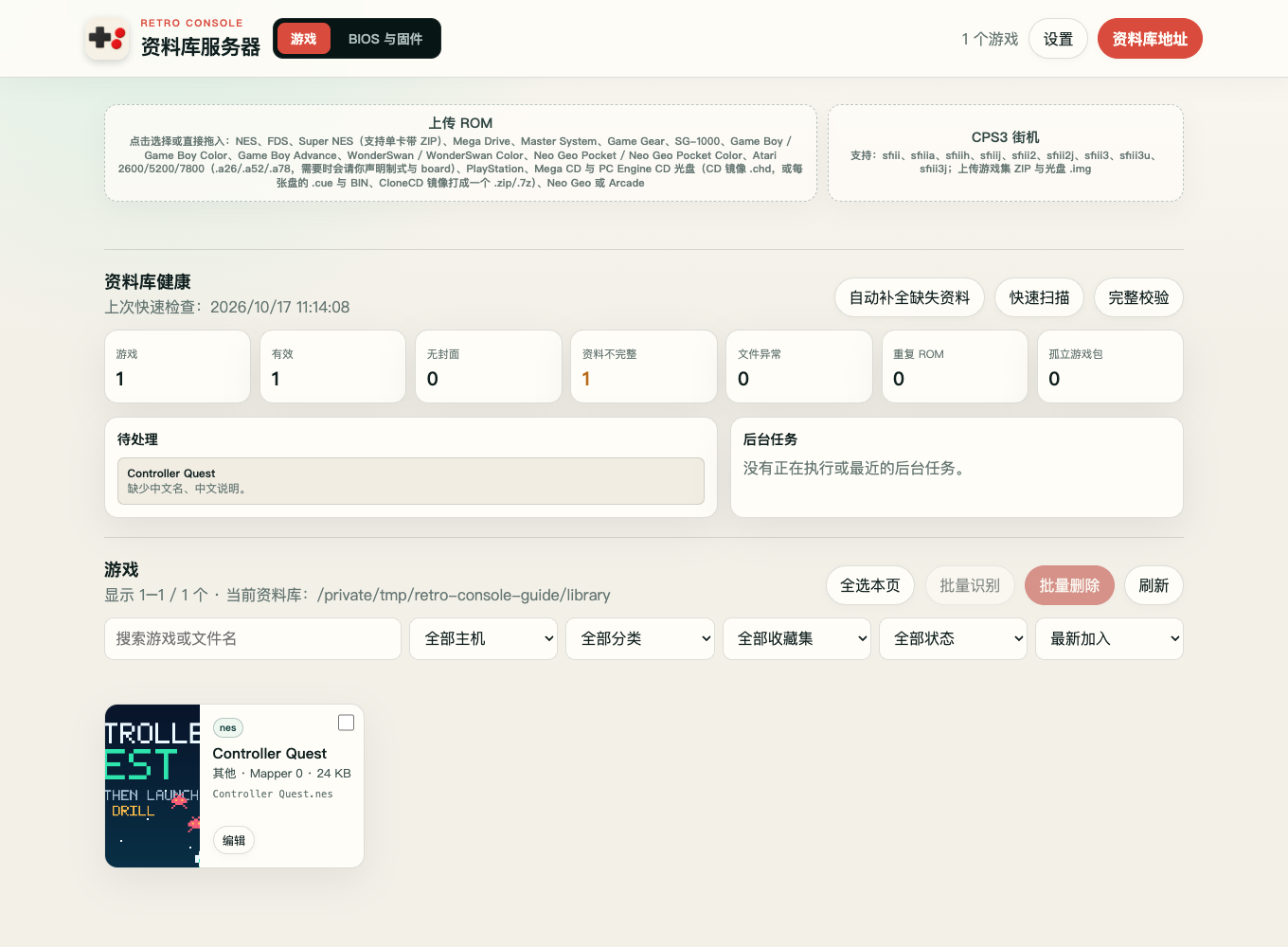Open the 最新加入 sort order dropdown
1288x947 pixels.
tap(1109, 638)
